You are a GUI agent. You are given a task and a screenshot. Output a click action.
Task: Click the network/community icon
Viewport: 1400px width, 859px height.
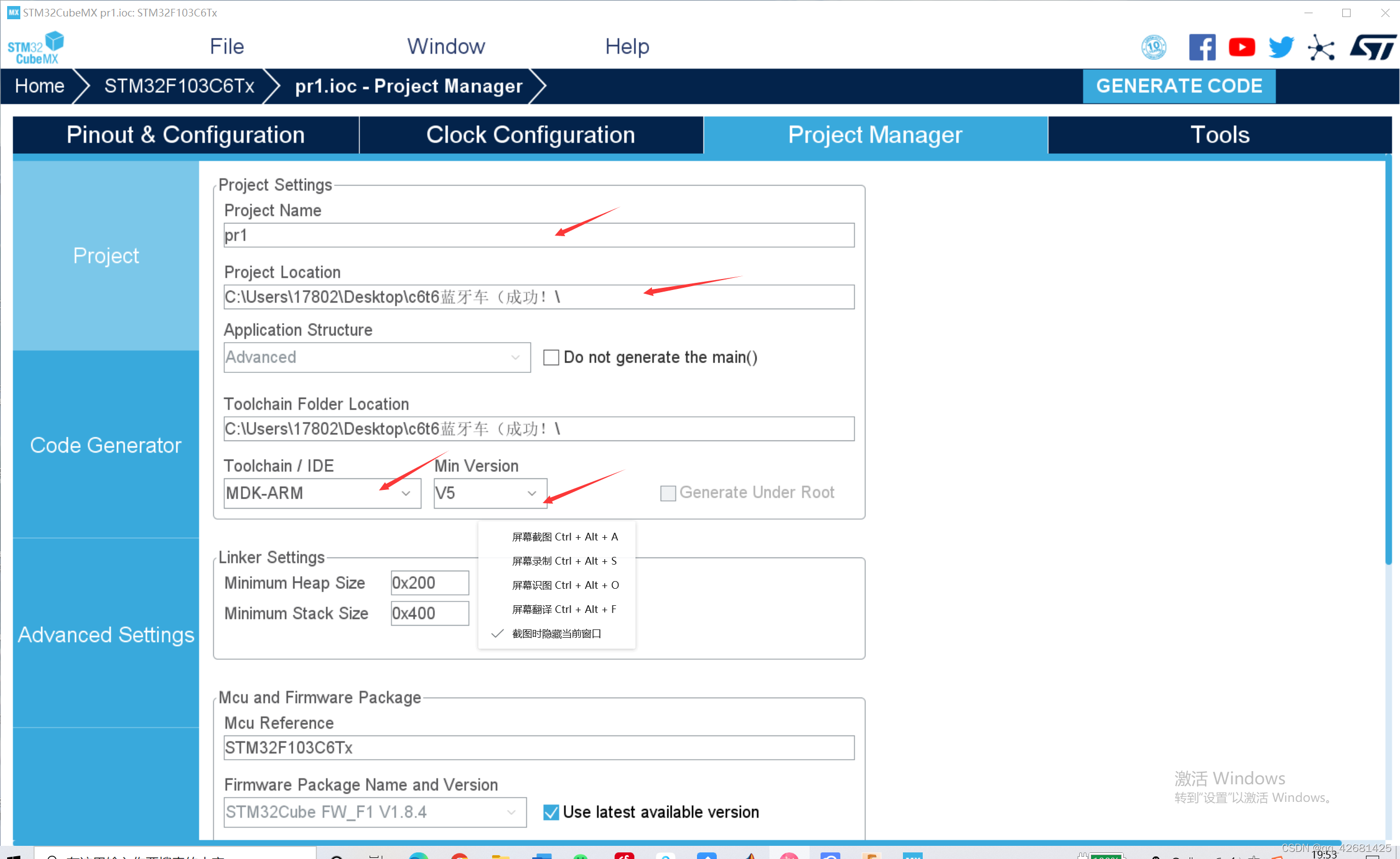pos(1320,47)
